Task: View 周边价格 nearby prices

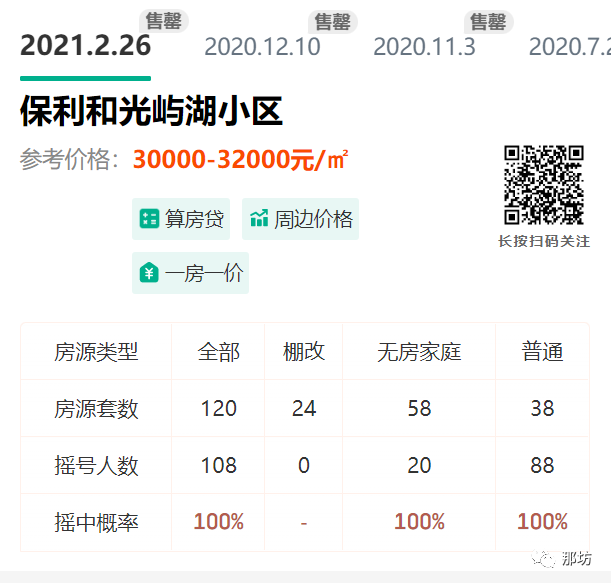Action: click(x=300, y=219)
